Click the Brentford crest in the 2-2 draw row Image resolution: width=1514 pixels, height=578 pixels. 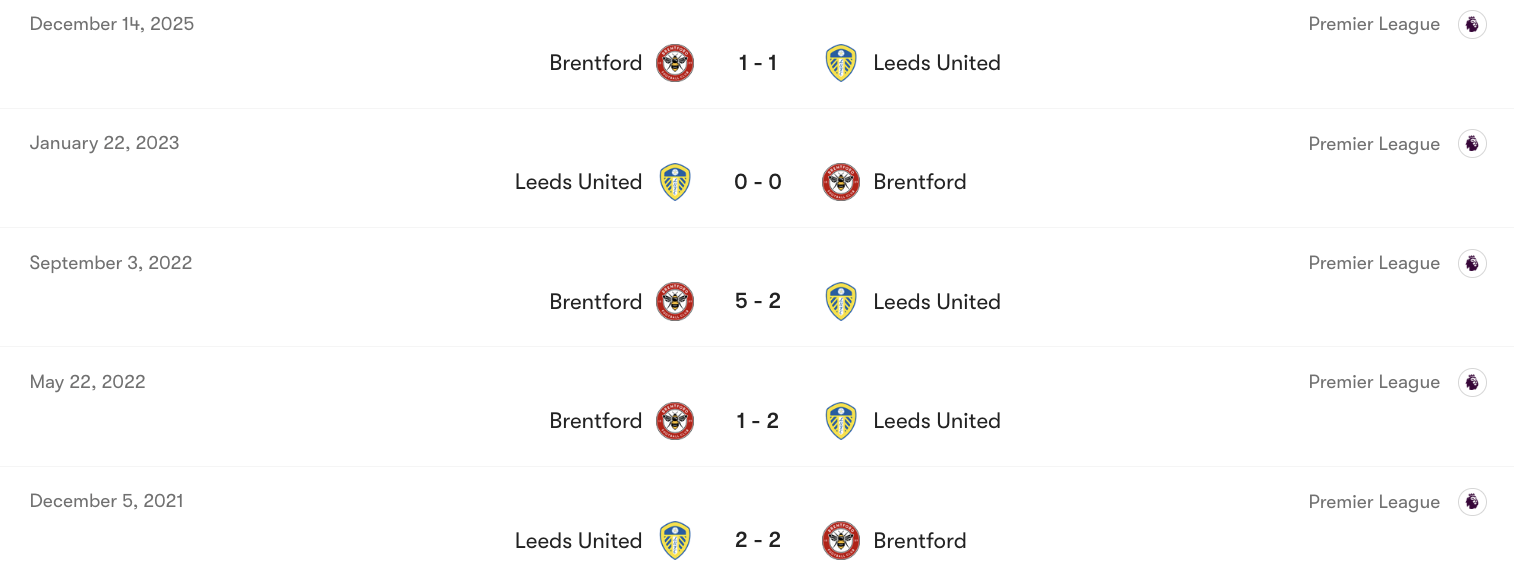(x=841, y=540)
